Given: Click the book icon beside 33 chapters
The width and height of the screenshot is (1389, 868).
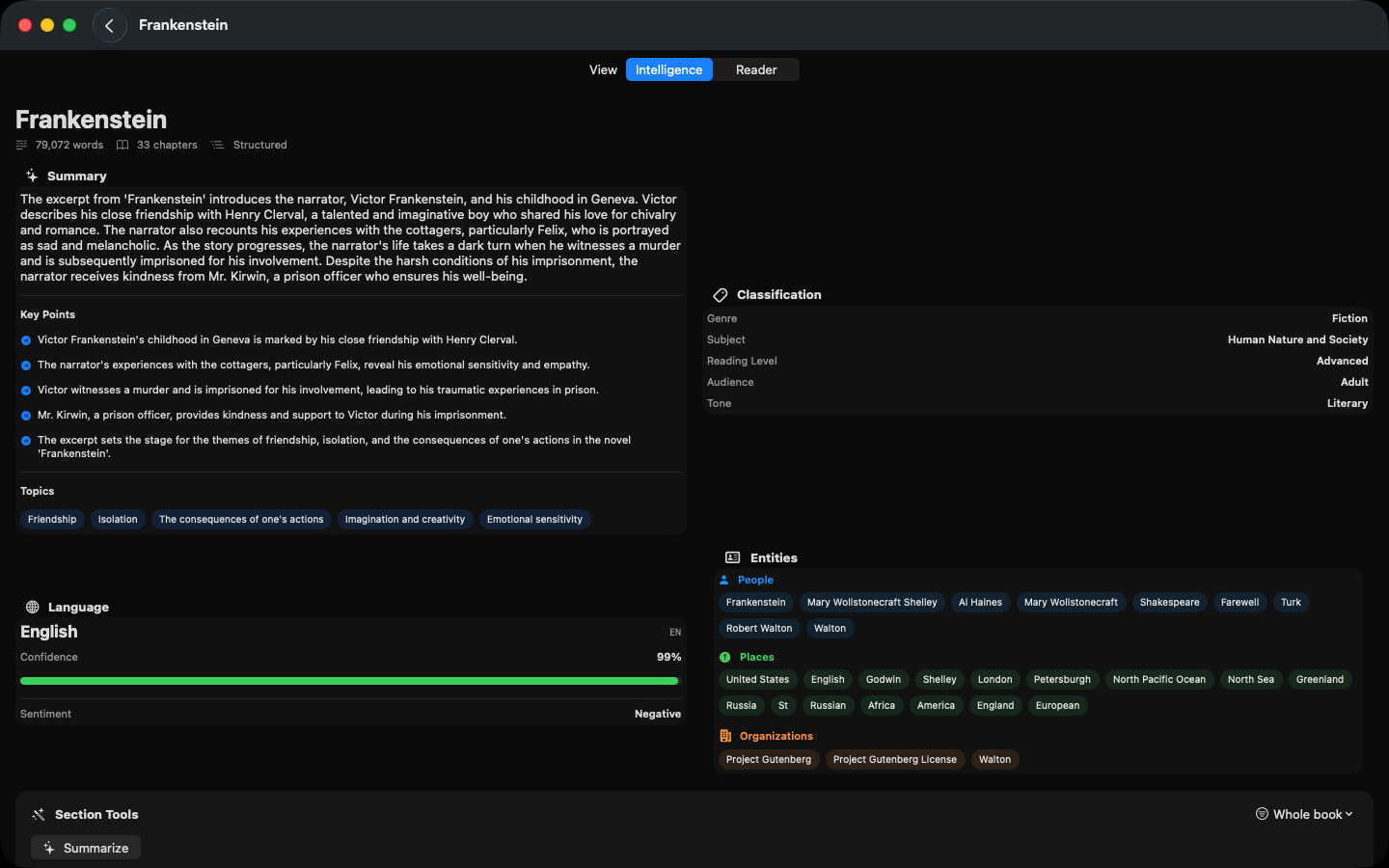Looking at the screenshot, I should point(123,145).
